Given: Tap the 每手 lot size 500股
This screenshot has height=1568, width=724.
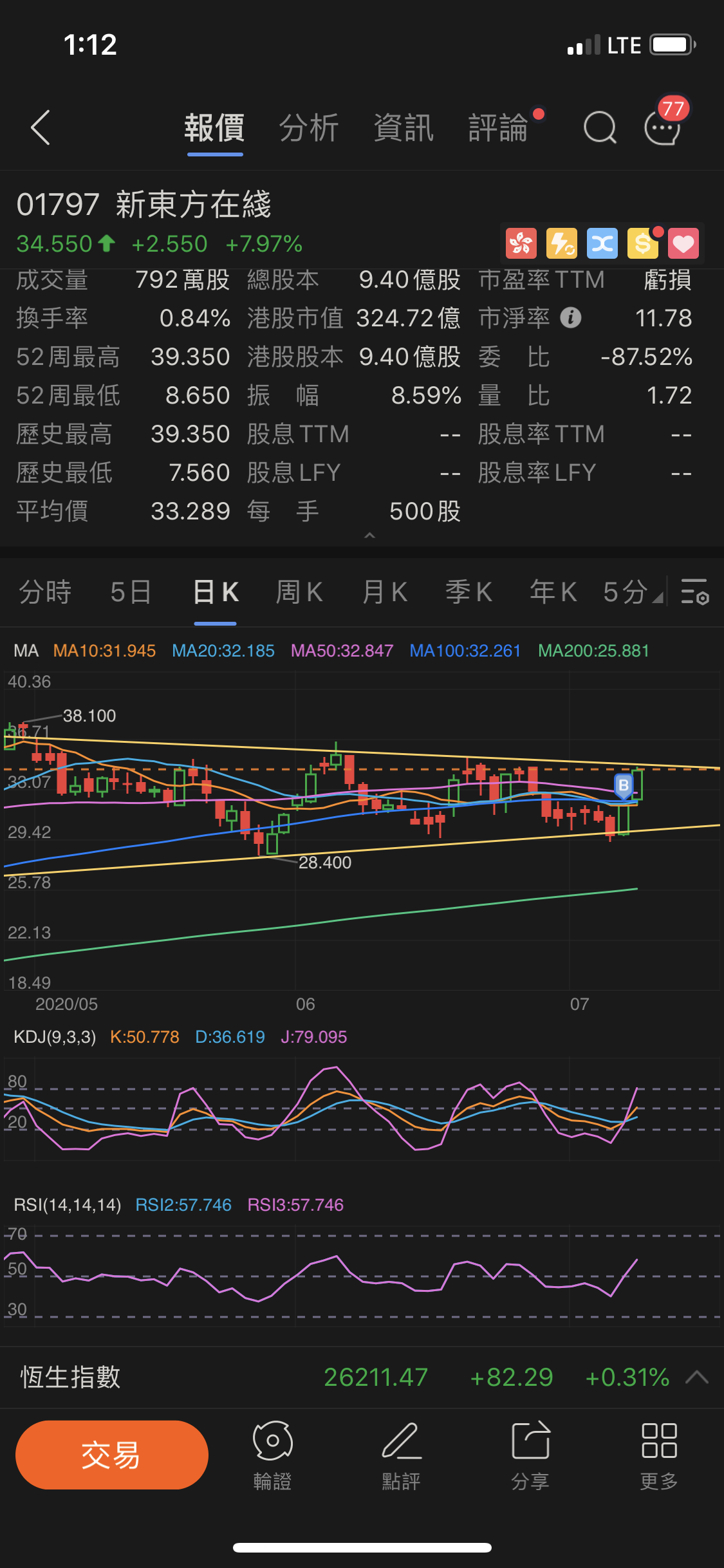Looking at the screenshot, I should [425, 511].
